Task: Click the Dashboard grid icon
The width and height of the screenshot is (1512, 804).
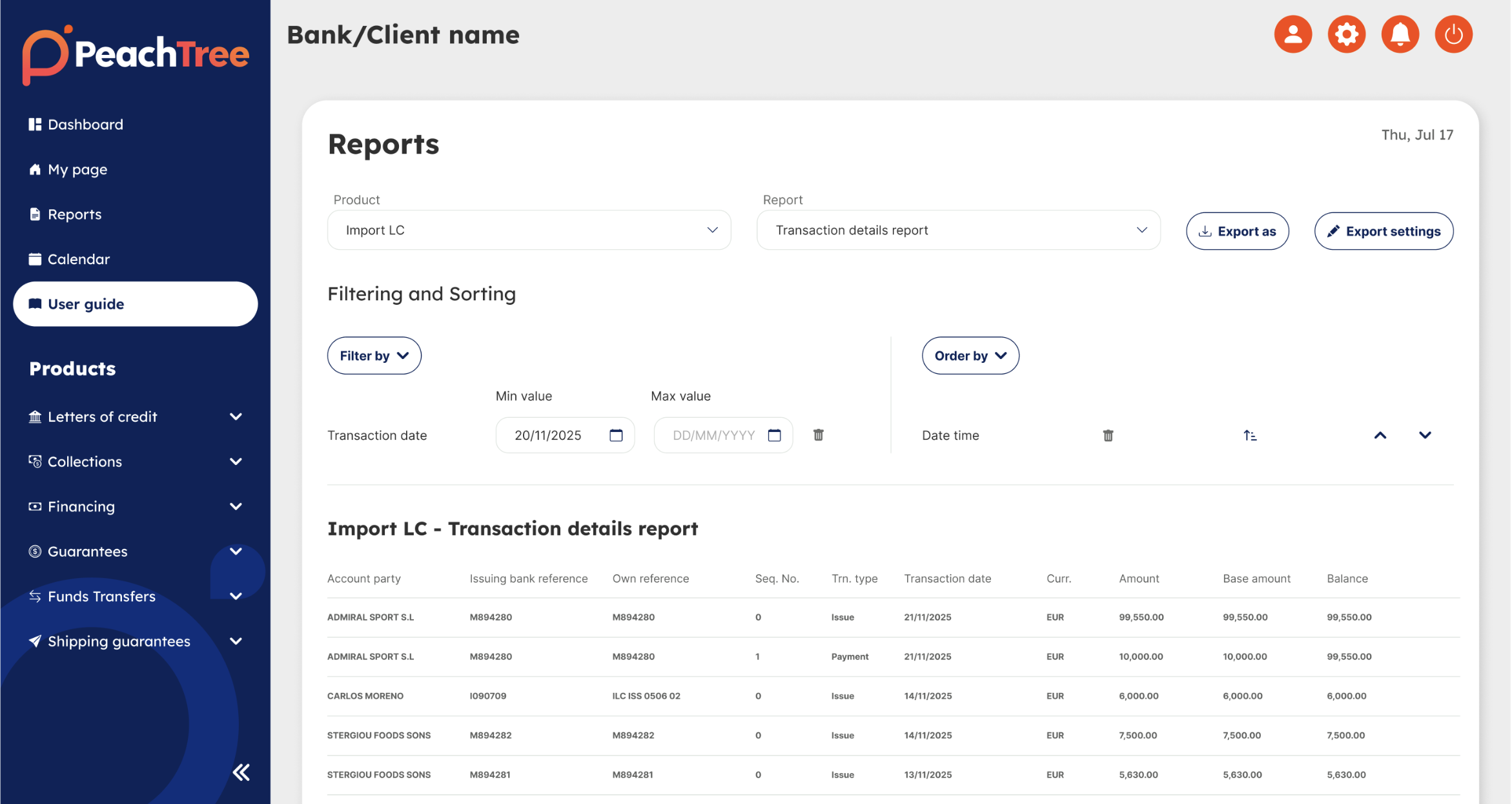Action: tap(35, 124)
